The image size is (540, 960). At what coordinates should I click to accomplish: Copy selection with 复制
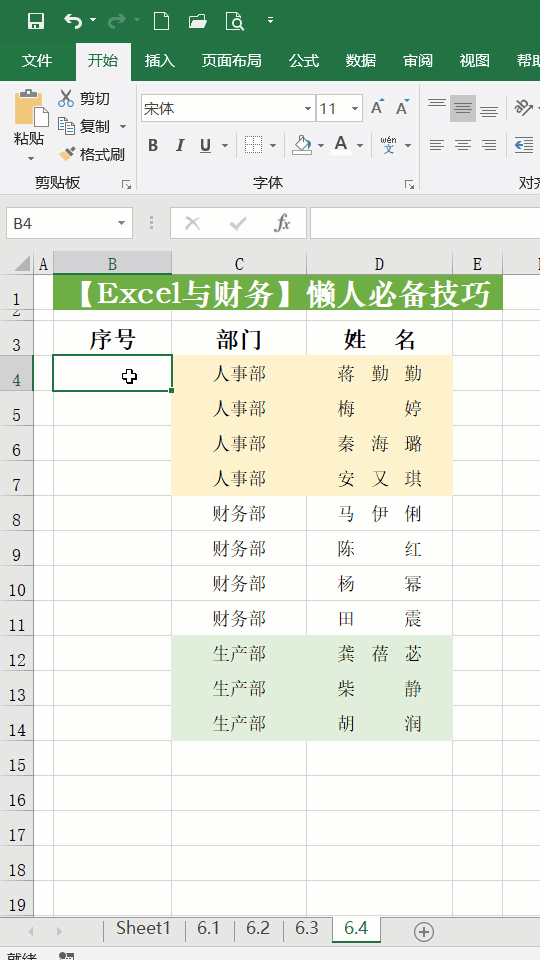84,126
